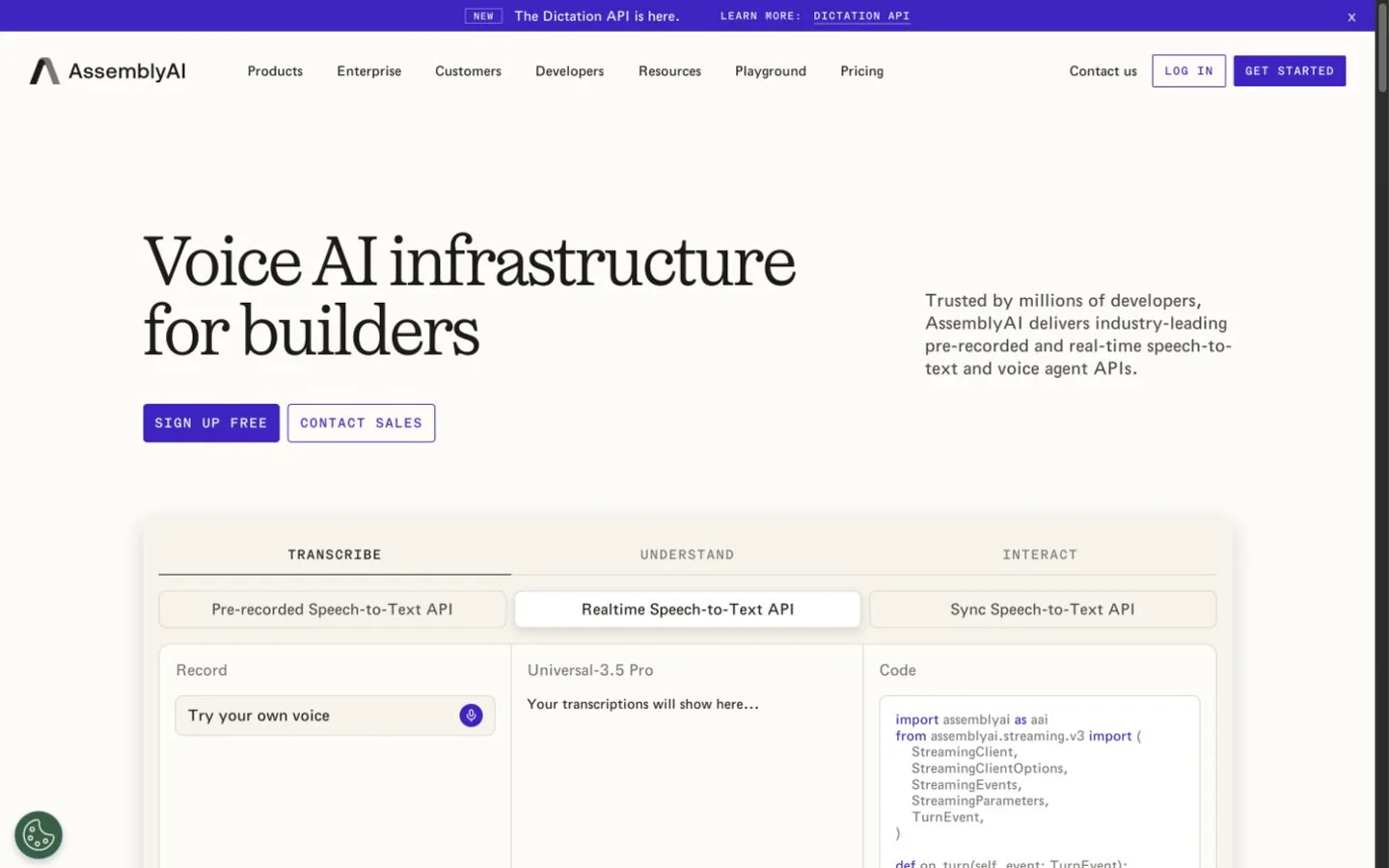Click the 'import assemblyai as aai' code line
Image resolution: width=1389 pixels, height=868 pixels.
click(971, 719)
